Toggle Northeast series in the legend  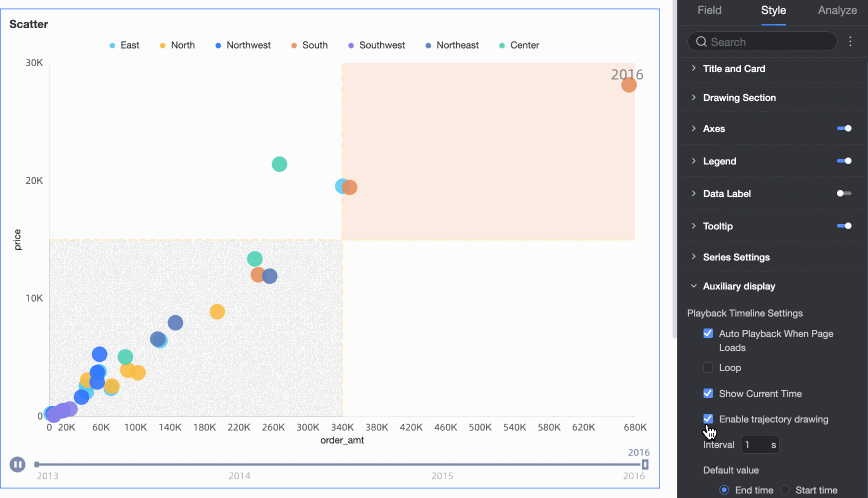452,45
